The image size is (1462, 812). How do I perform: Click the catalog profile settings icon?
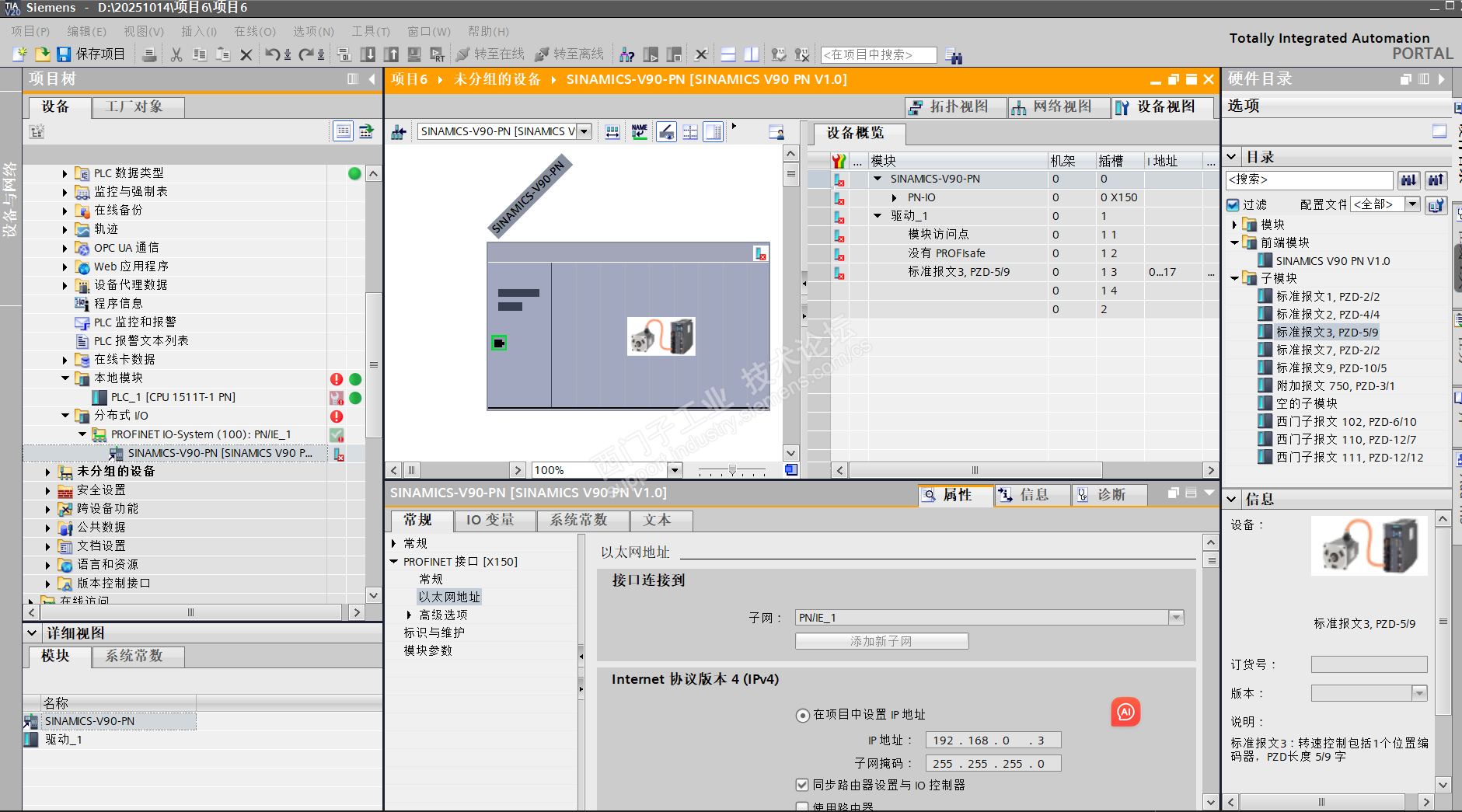click(x=1436, y=205)
